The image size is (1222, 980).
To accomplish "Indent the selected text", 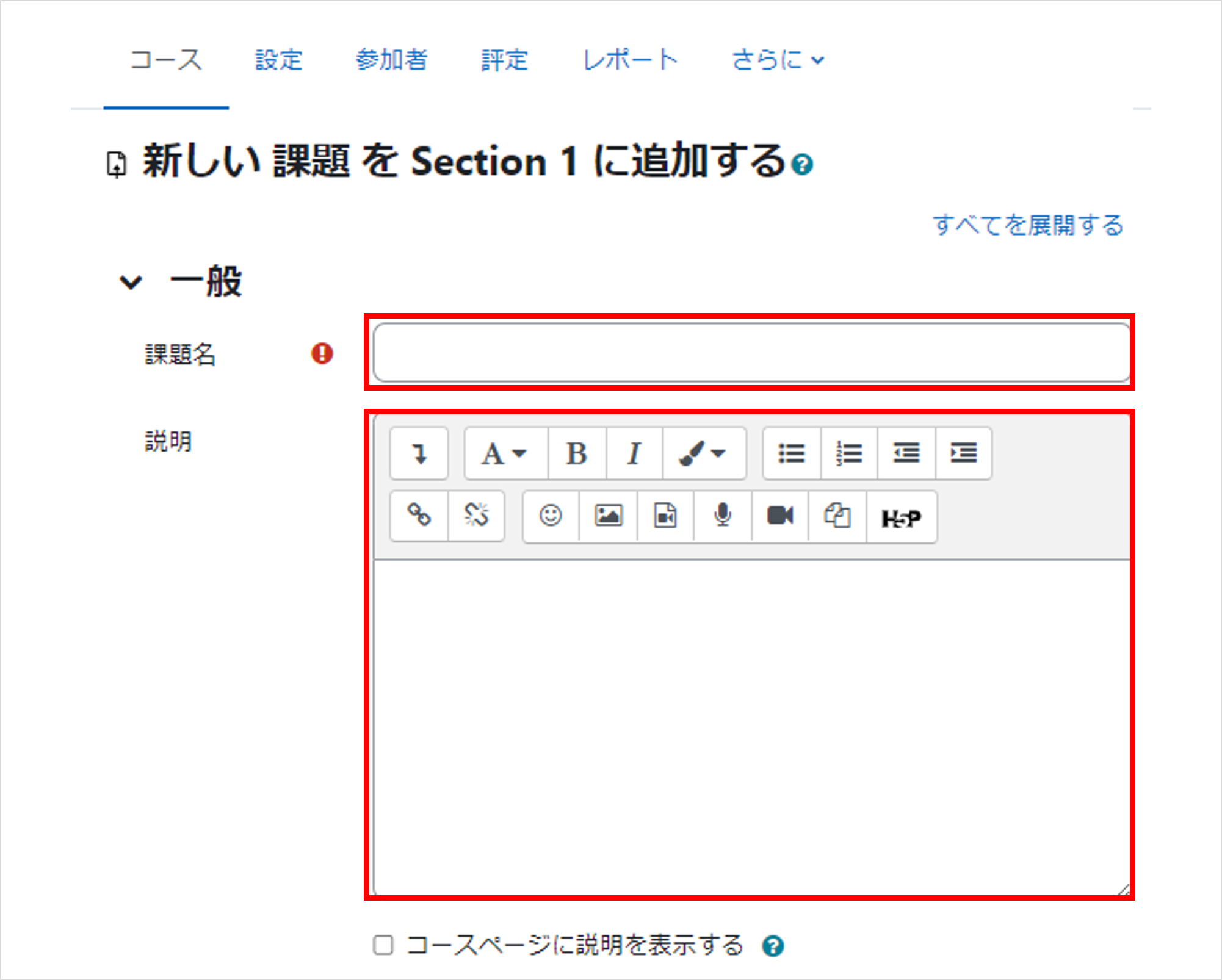I will [964, 453].
